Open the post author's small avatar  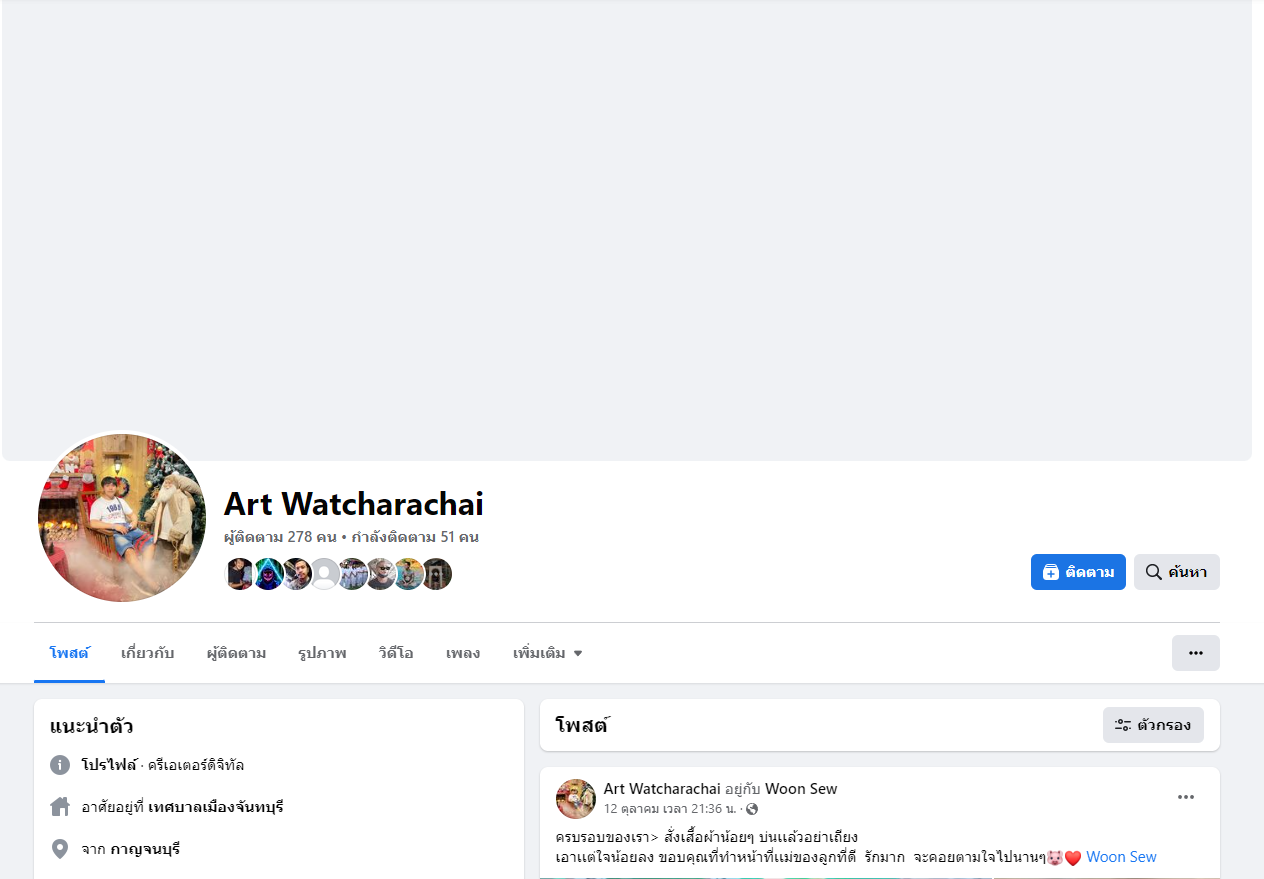[x=576, y=799]
